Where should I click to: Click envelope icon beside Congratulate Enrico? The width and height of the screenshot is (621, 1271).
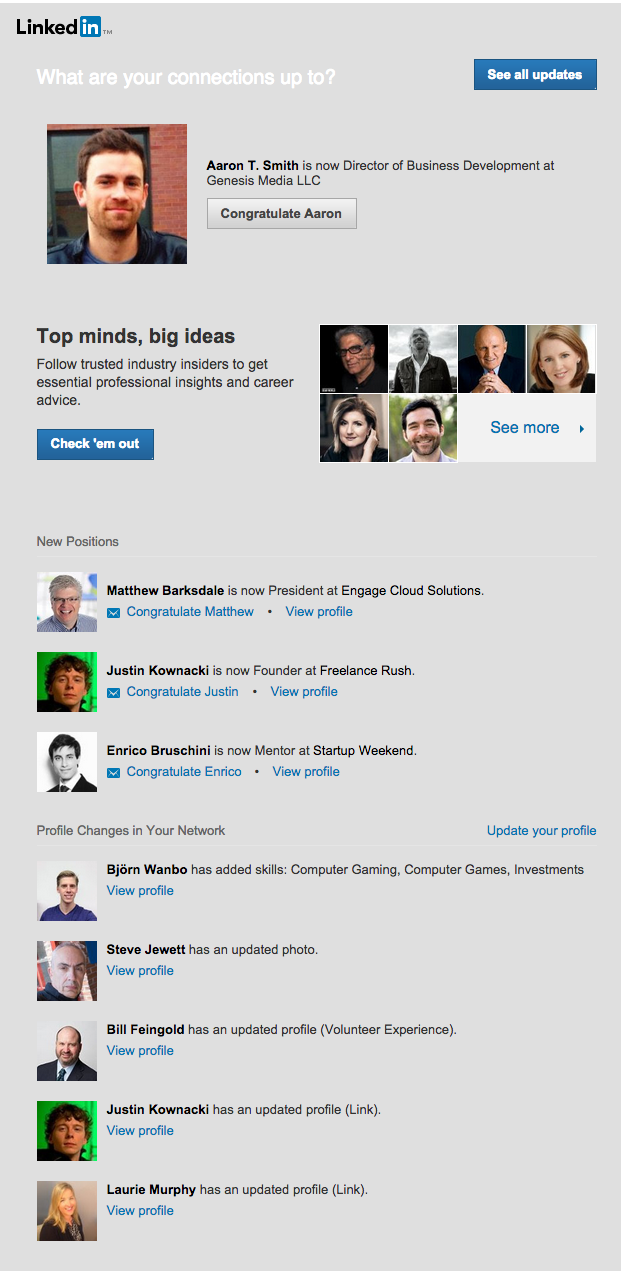tap(114, 772)
